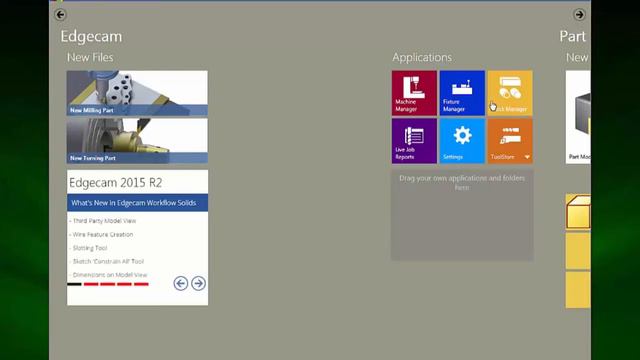Go to previous news slide arrow
This screenshot has width=640, height=360.
tap(181, 283)
